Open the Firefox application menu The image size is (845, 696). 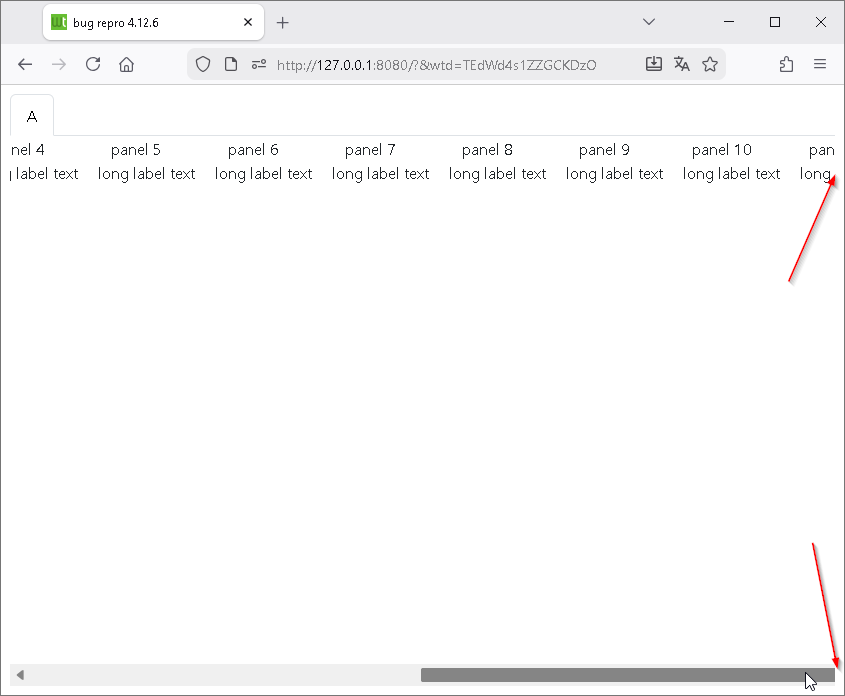click(x=820, y=64)
